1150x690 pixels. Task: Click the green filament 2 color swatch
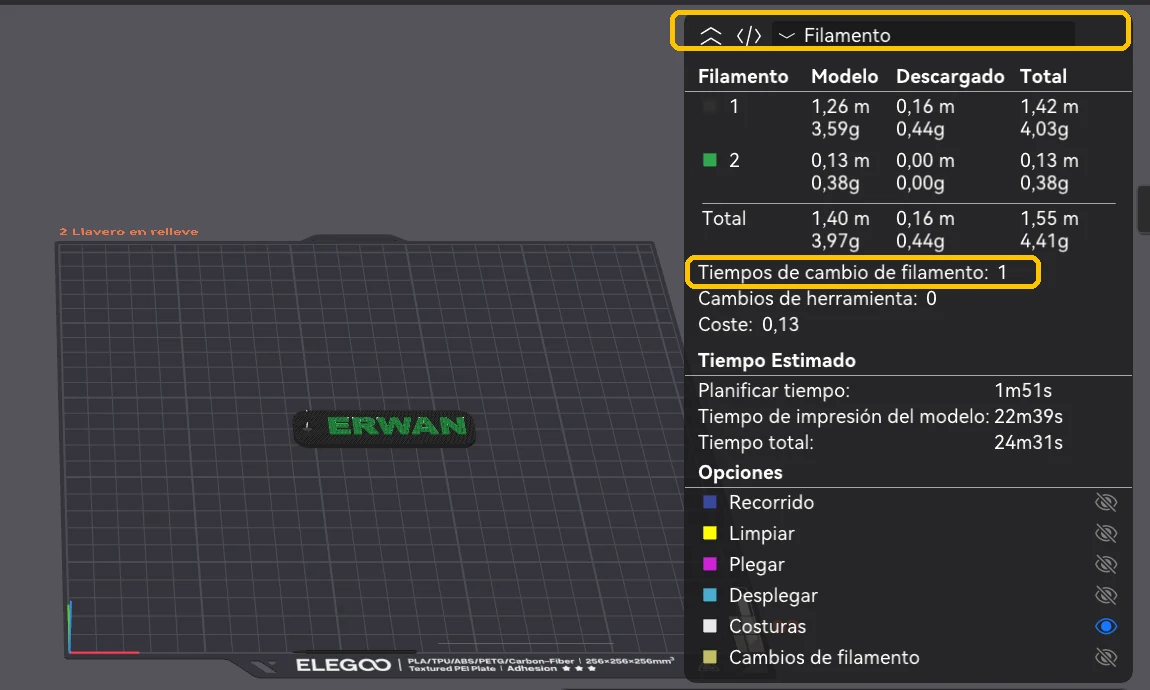point(709,160)
